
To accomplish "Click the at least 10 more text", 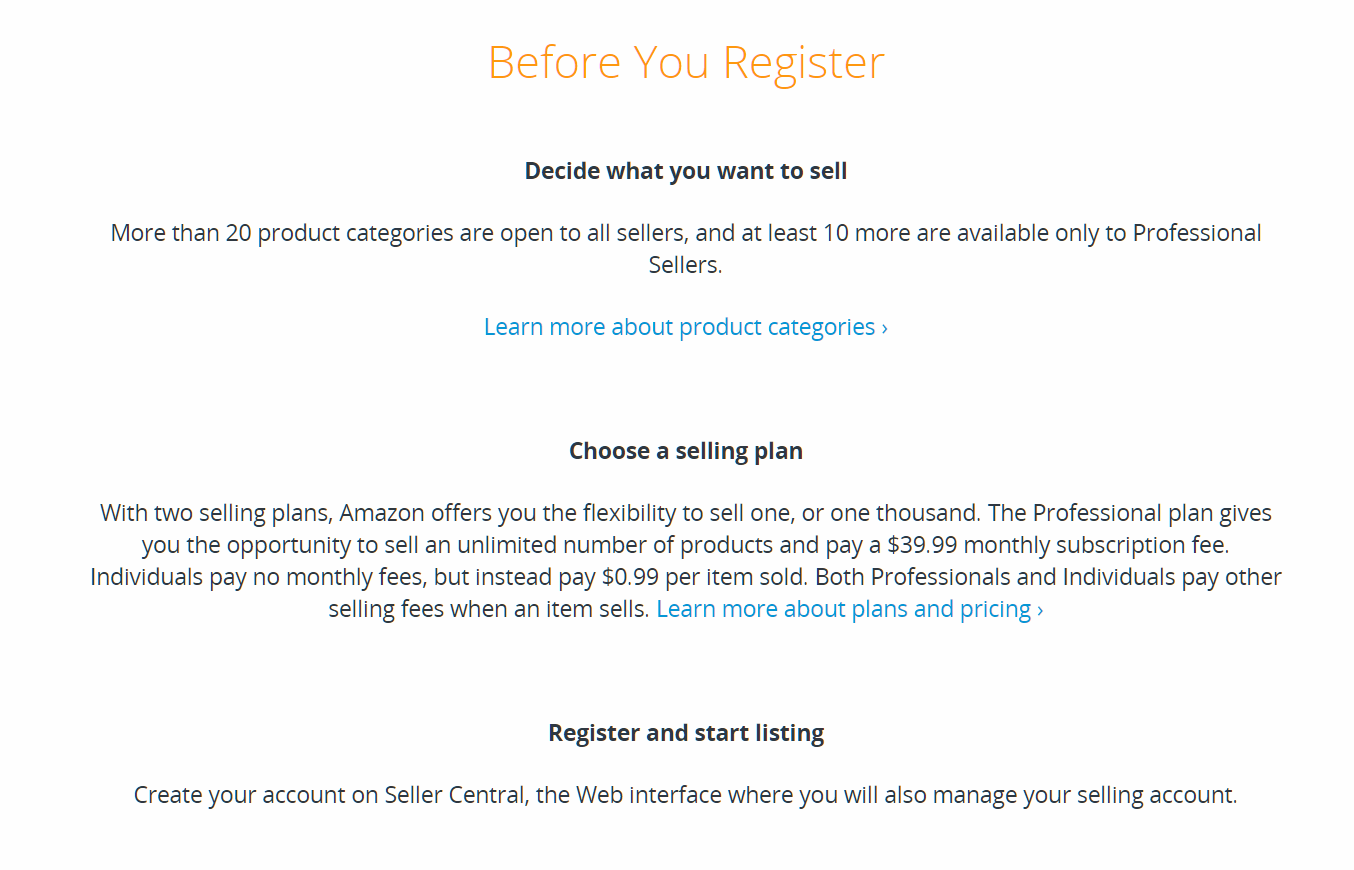I will click(794, 233).
